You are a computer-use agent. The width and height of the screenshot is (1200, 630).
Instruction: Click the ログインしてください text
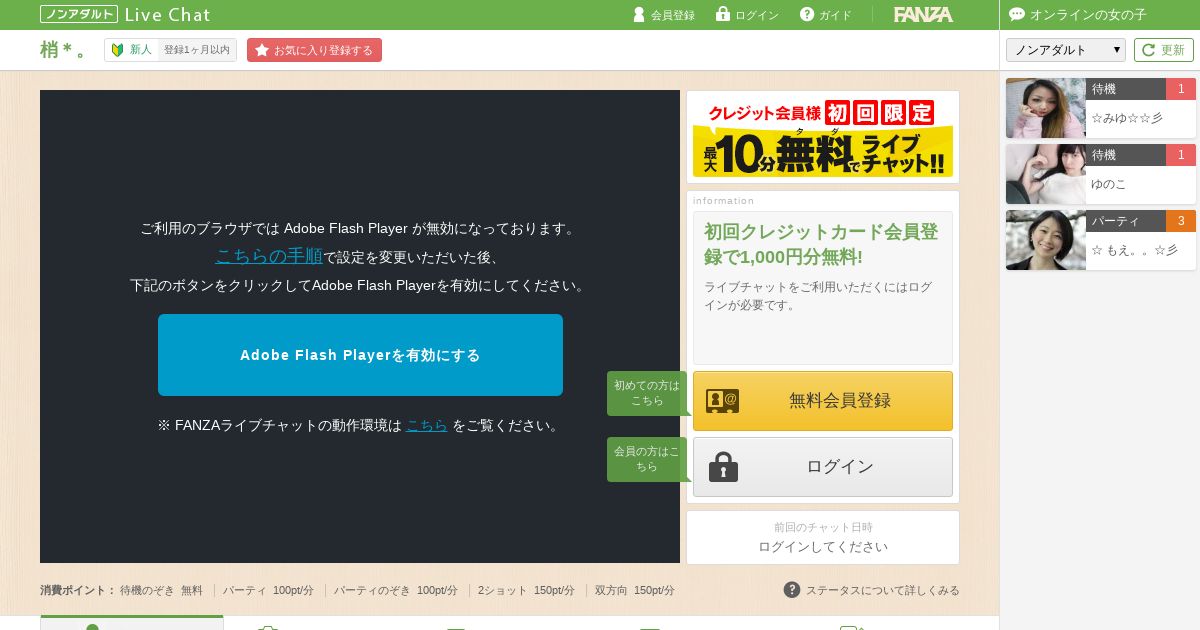click(823, 547)
